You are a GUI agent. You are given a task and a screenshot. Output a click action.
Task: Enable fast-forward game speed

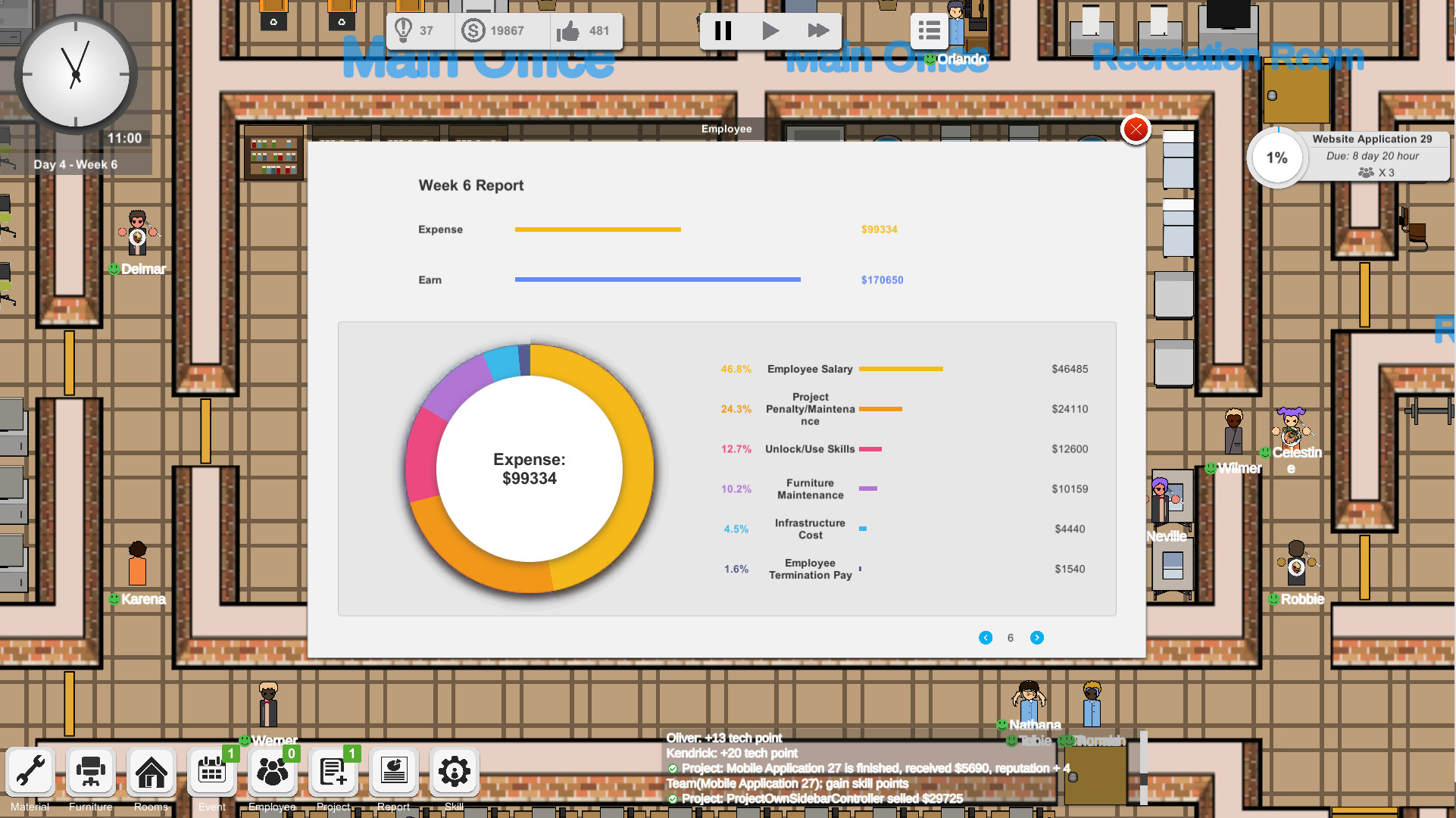click(818, 30)
